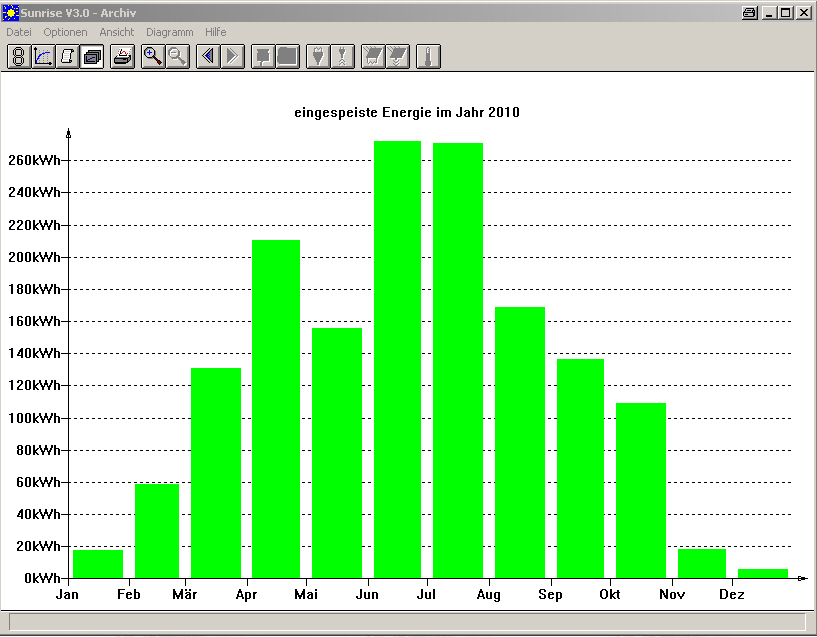Click the single signpost toolbar icon
Viewport: 817px width, 637px height.
click(263, 56)
